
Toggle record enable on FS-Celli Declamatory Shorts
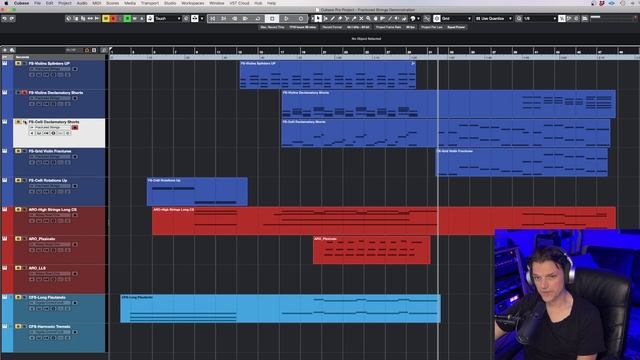(75, 127)
